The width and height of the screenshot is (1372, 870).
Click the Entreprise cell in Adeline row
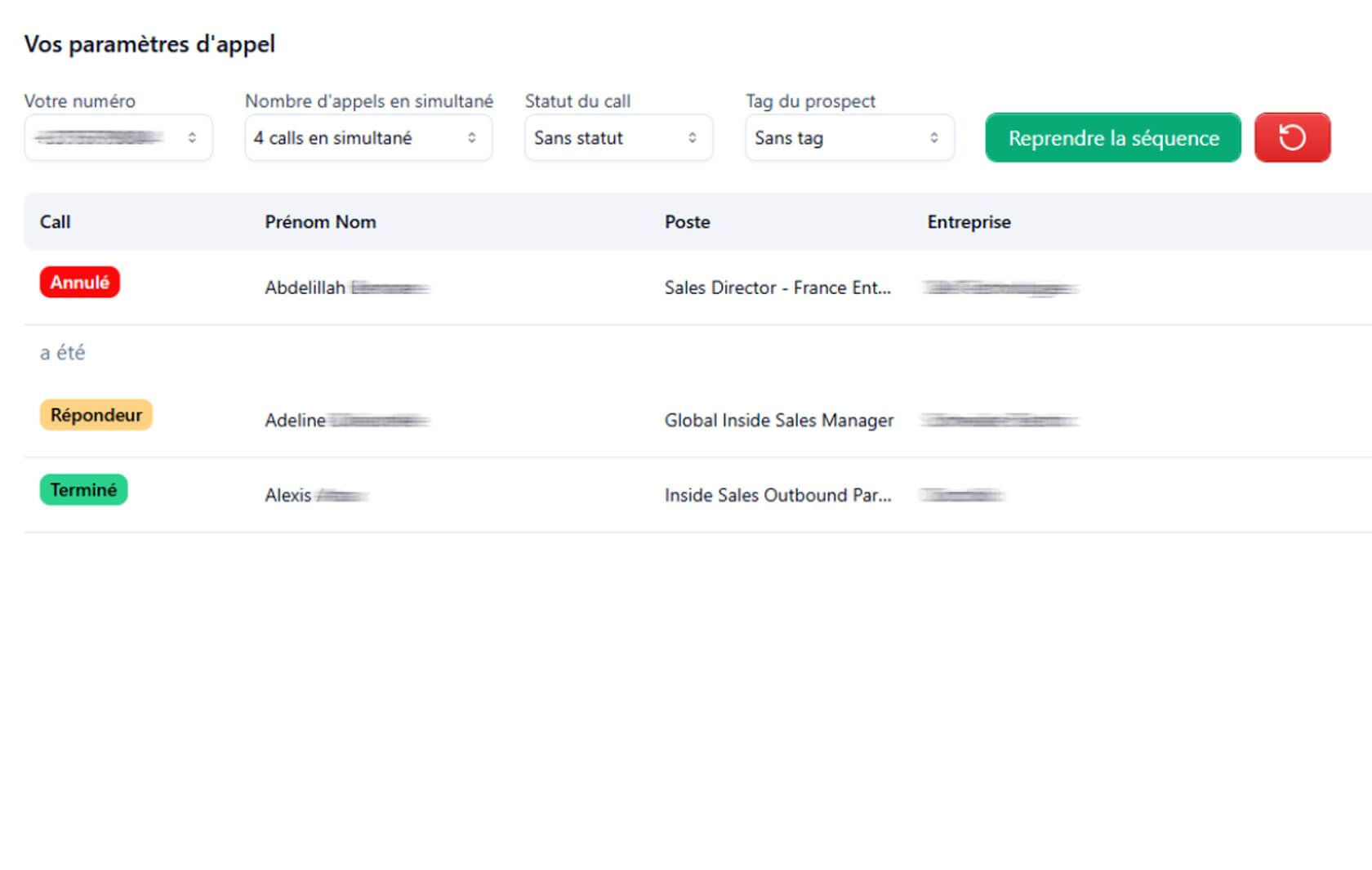[x=1000, y=420]
